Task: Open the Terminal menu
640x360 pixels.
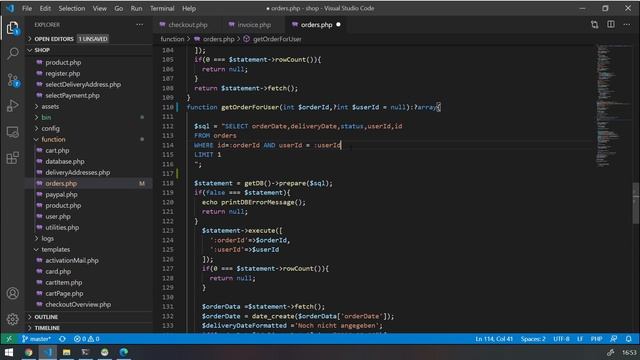Action: pyautogui.click(x=162, y=8)
